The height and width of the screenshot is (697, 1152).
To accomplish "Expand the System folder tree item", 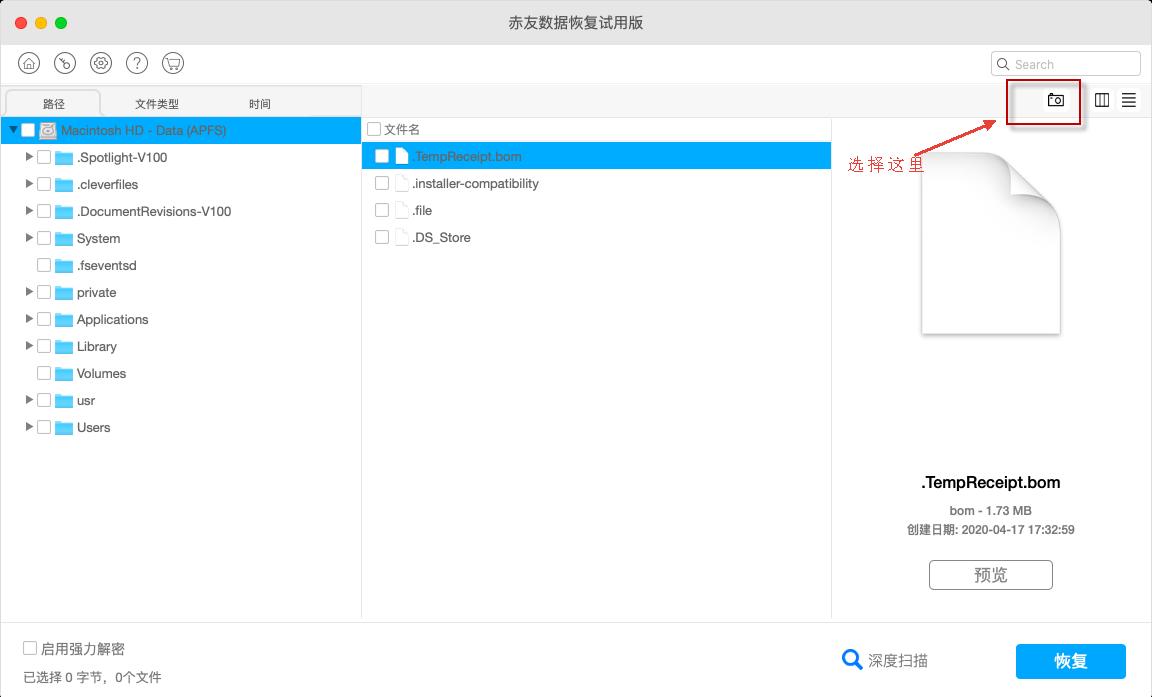I will coord(29,238).
